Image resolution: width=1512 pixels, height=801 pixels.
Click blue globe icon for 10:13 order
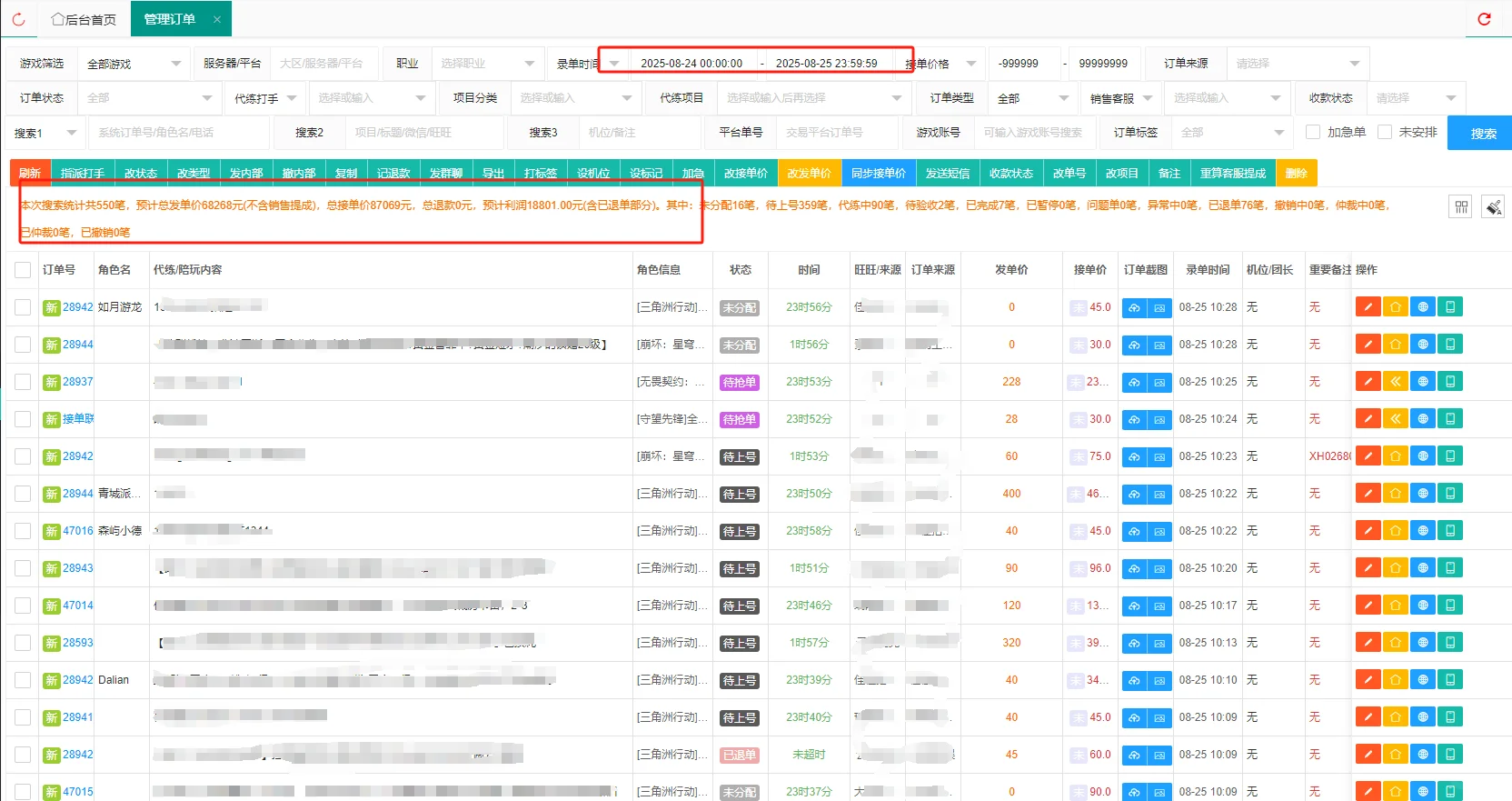[1423, 643]
